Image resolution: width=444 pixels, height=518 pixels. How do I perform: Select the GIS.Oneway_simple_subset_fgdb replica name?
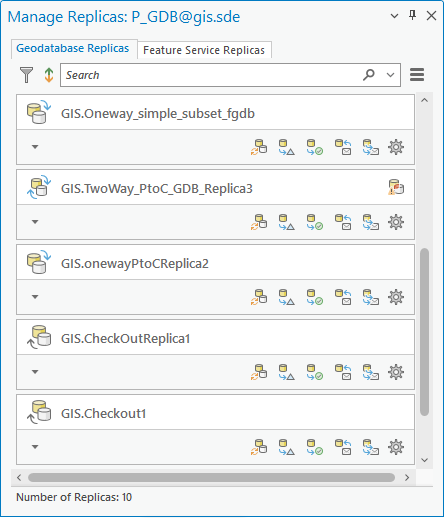point(158,114)
